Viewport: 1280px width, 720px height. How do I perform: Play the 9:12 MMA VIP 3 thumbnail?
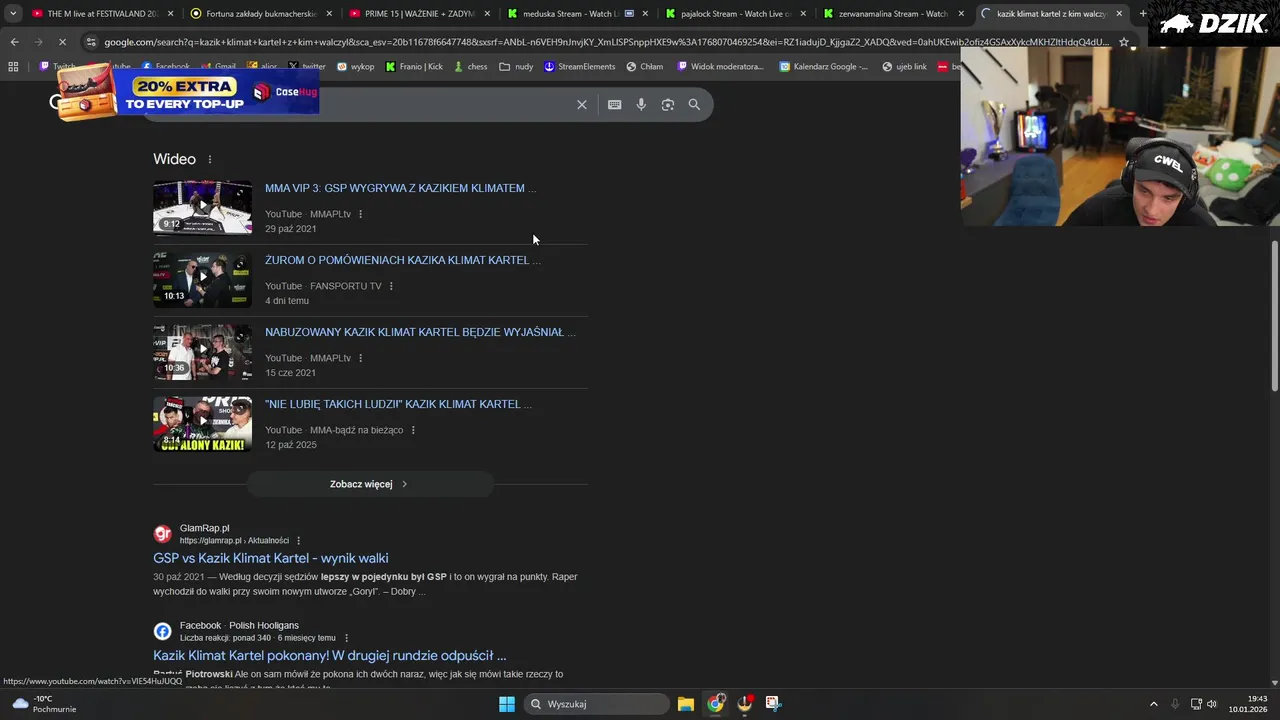[203, 207]
